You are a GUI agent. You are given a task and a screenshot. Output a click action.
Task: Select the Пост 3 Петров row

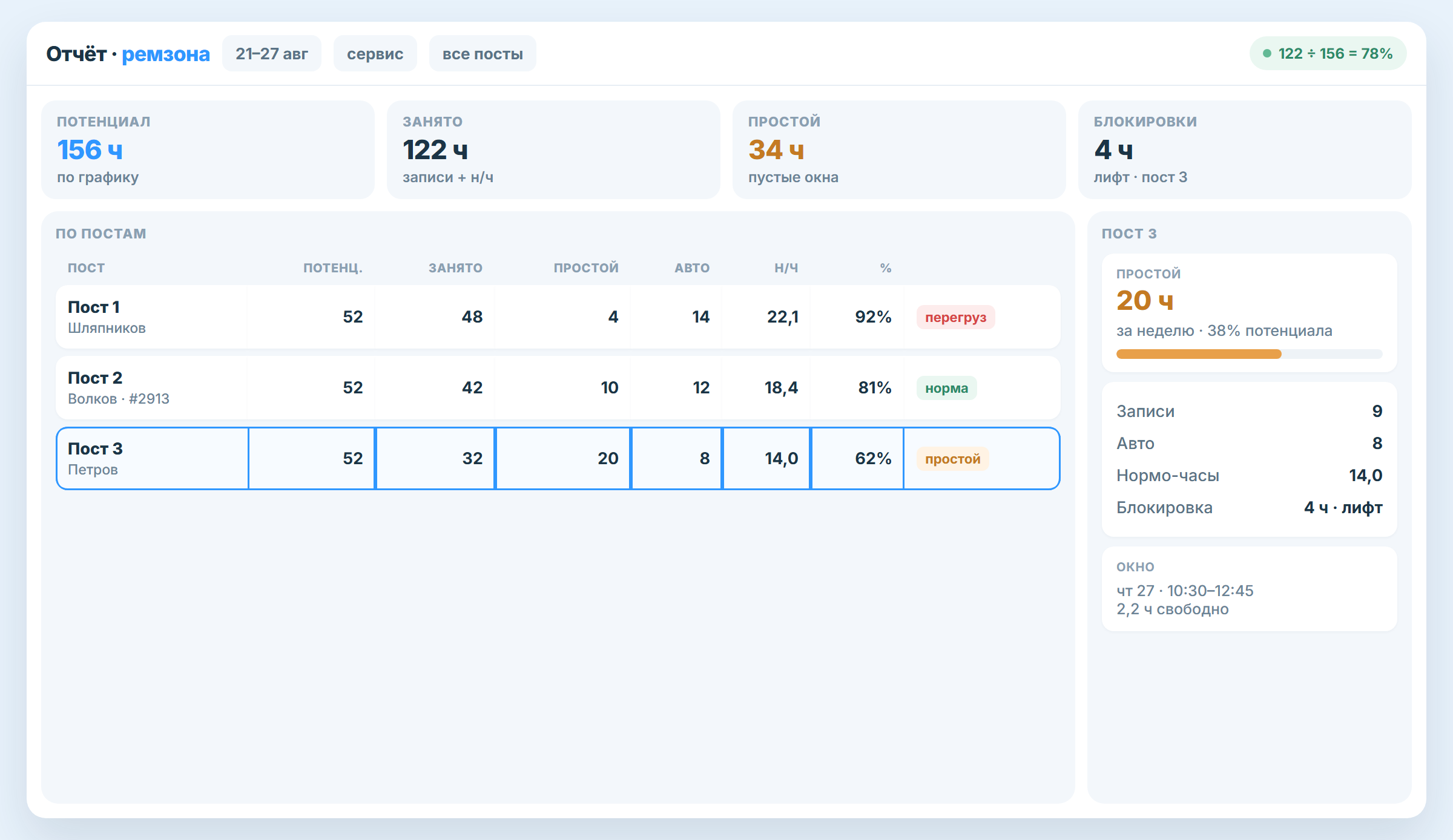[x=558, y=459]
